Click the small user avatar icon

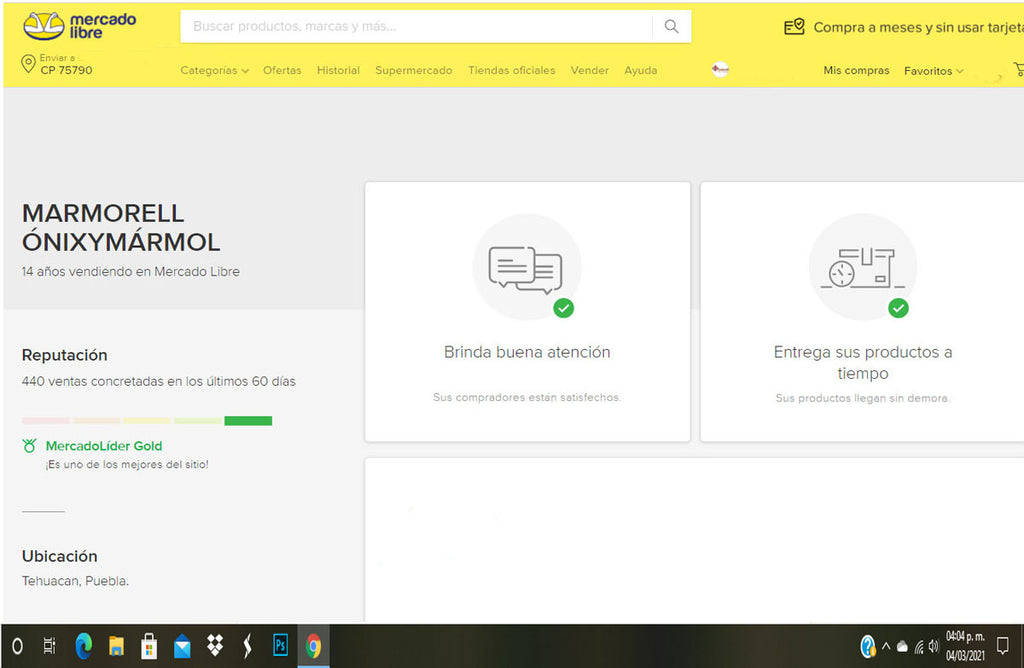[x=720, y=69]
